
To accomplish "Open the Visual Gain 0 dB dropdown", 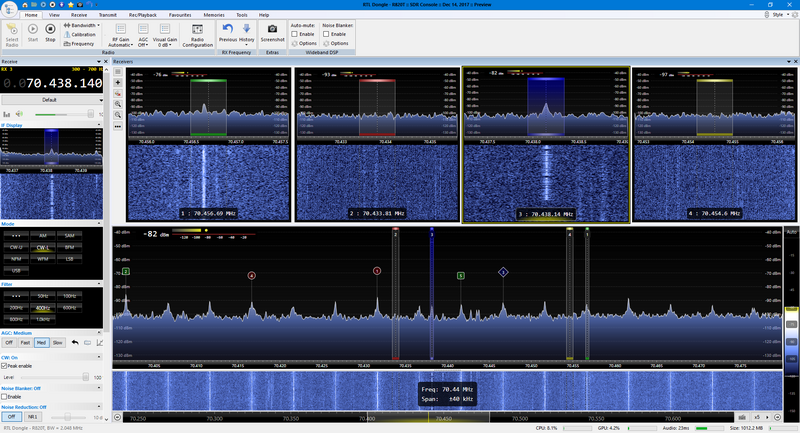I will (x=165, y=36).
